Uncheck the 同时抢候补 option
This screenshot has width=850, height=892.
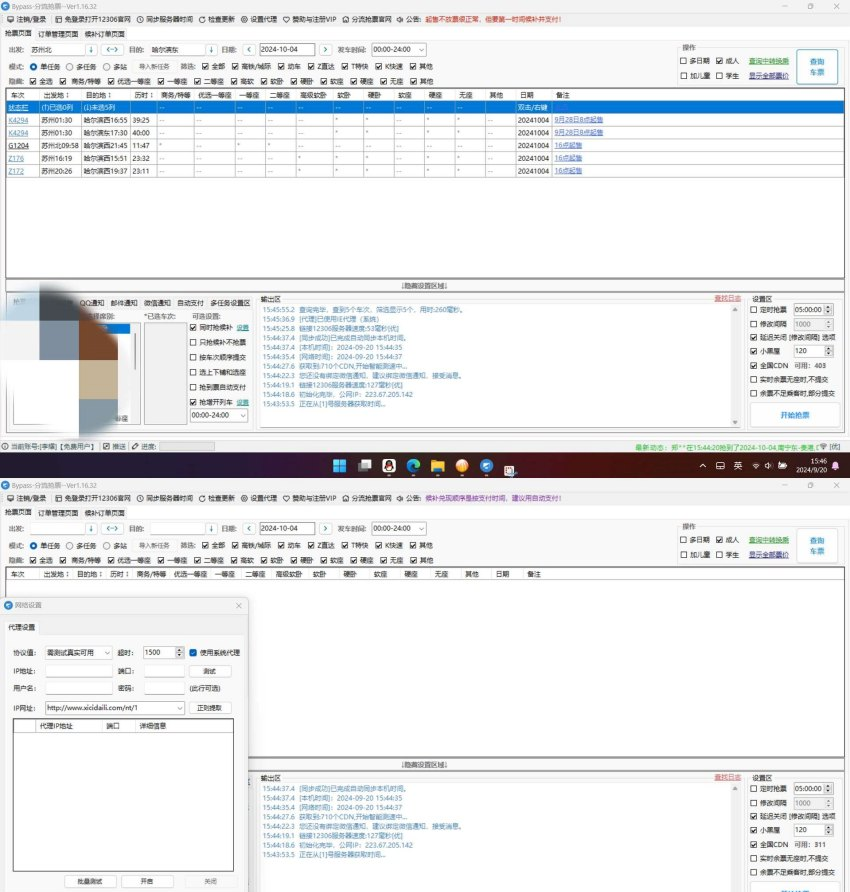tap(194, 327)
